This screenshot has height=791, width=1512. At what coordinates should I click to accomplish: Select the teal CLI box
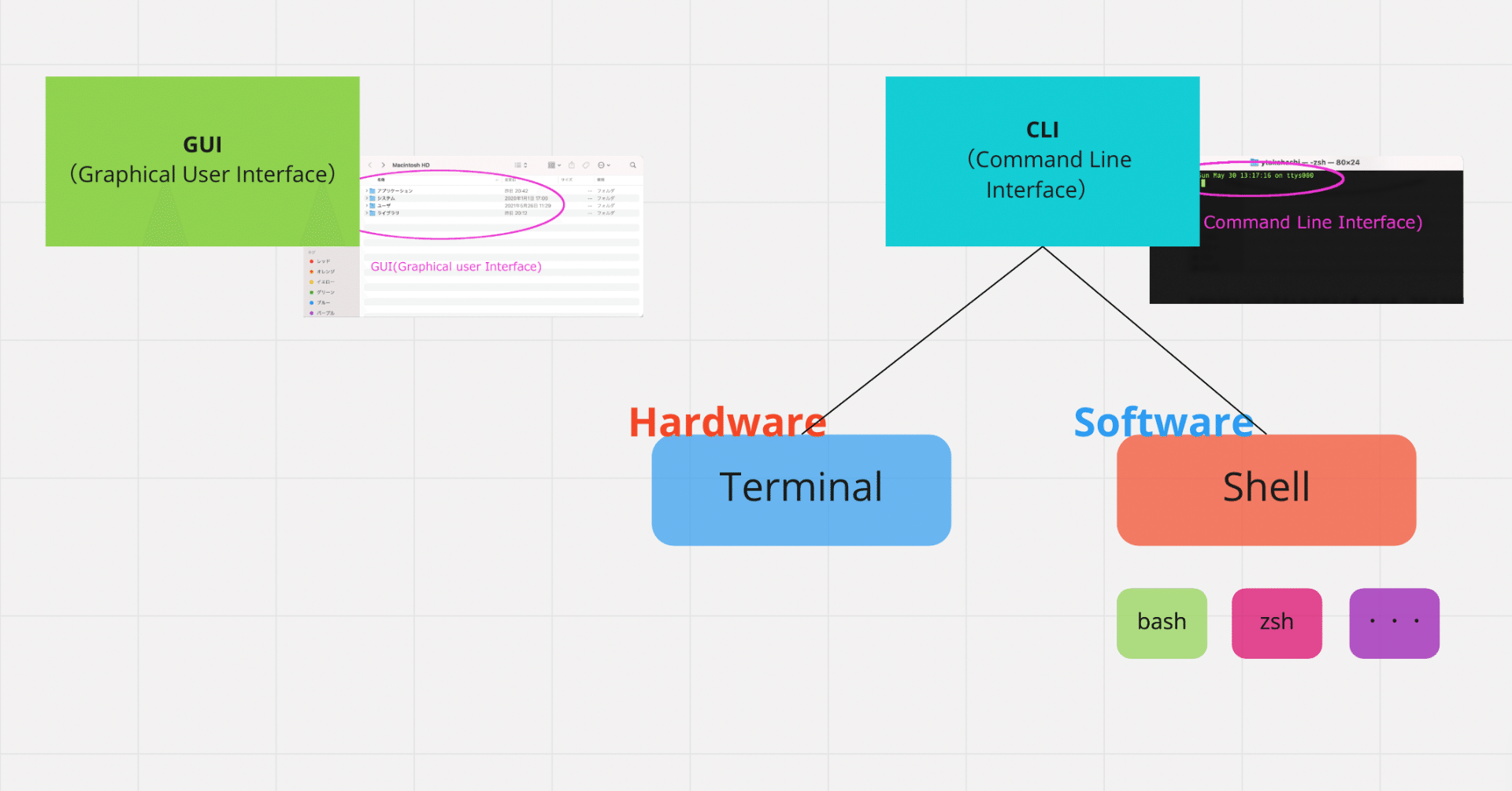(x=1043, y=161)
